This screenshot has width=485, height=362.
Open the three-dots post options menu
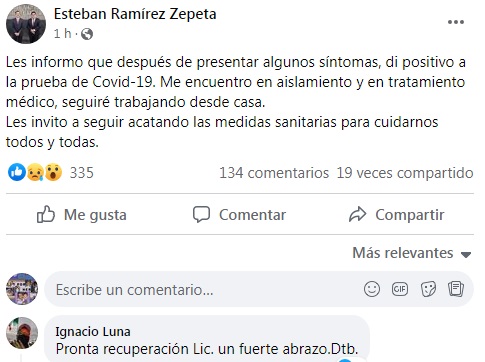[456, 22]
